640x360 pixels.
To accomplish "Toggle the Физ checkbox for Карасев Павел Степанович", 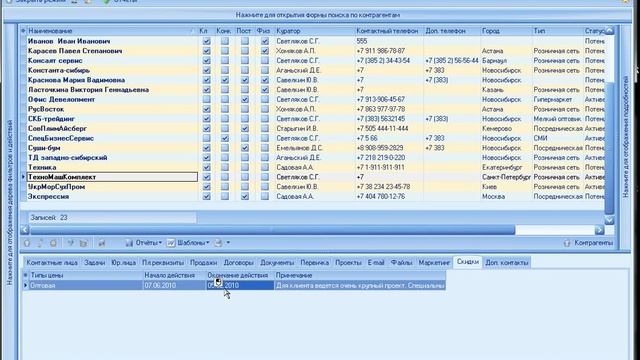I will (265, 51).
